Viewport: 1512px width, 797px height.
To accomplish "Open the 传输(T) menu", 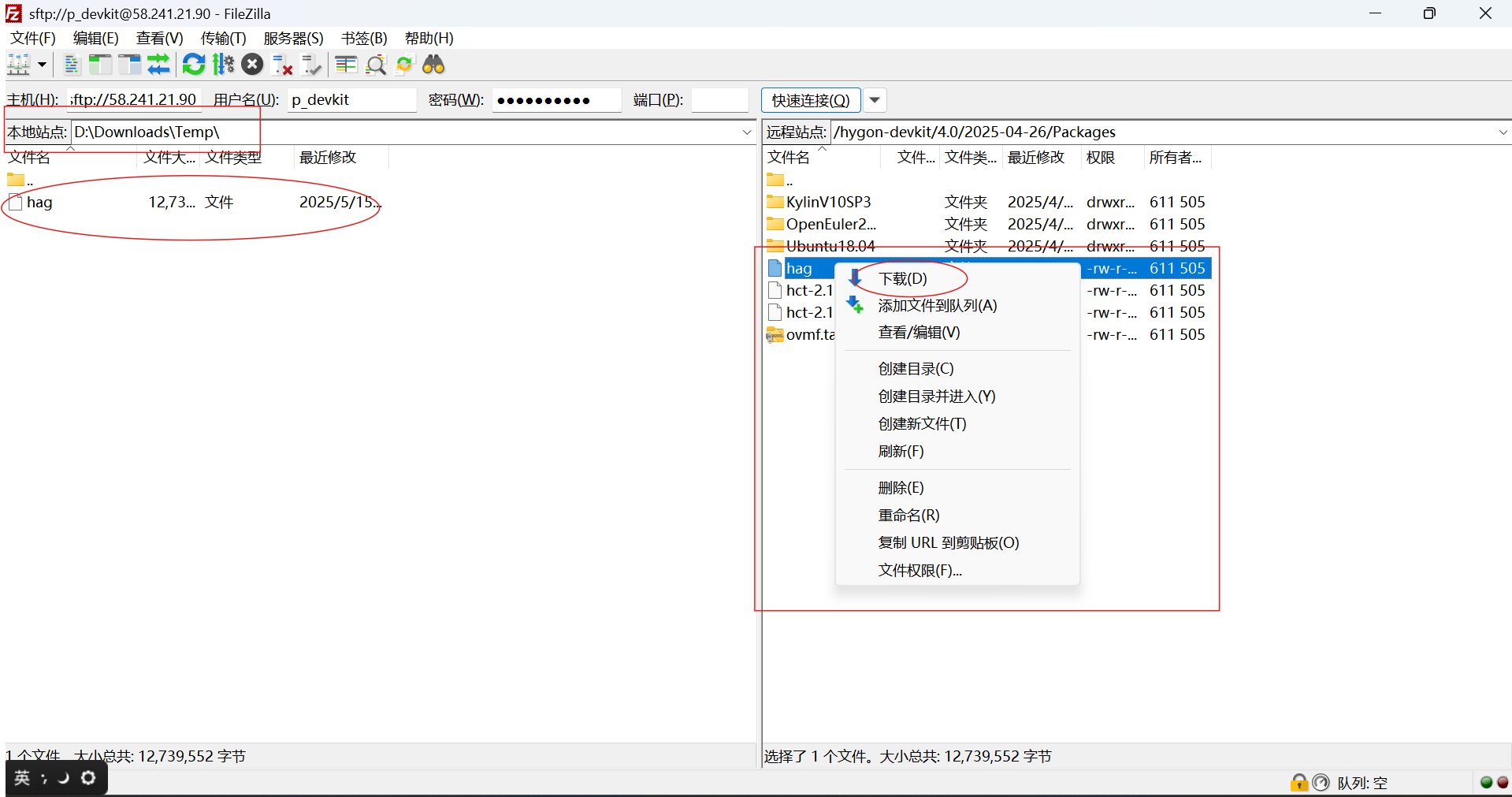I will [223, 38].
